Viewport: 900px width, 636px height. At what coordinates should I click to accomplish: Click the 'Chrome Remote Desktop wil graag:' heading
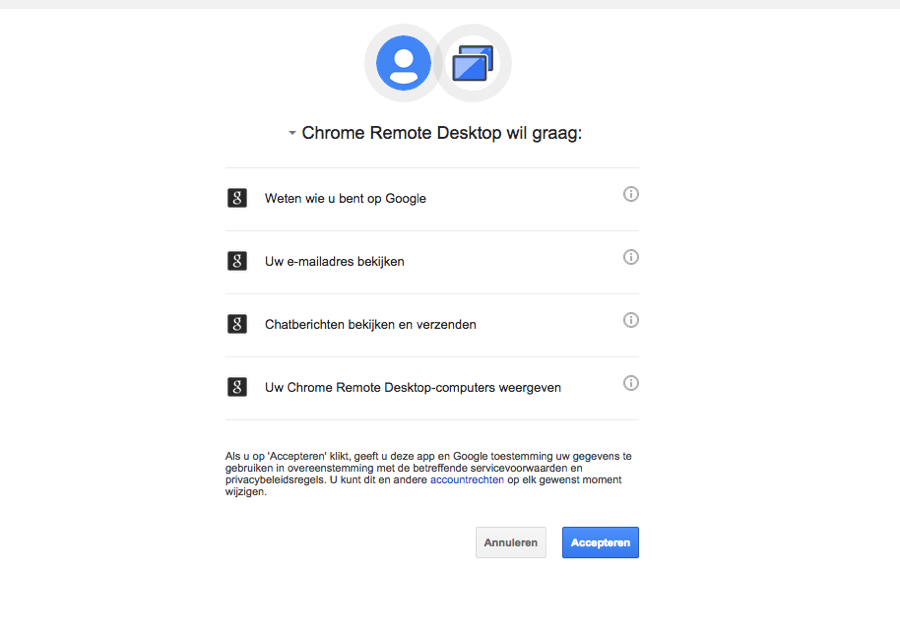pyautogui.click(x=441, y=133)
